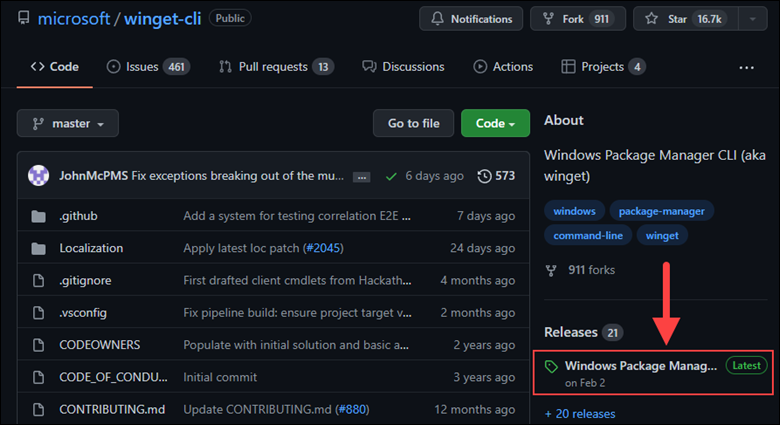780x425 pixels.
Task: Open pull request #880 link
Action: [352, 409]
